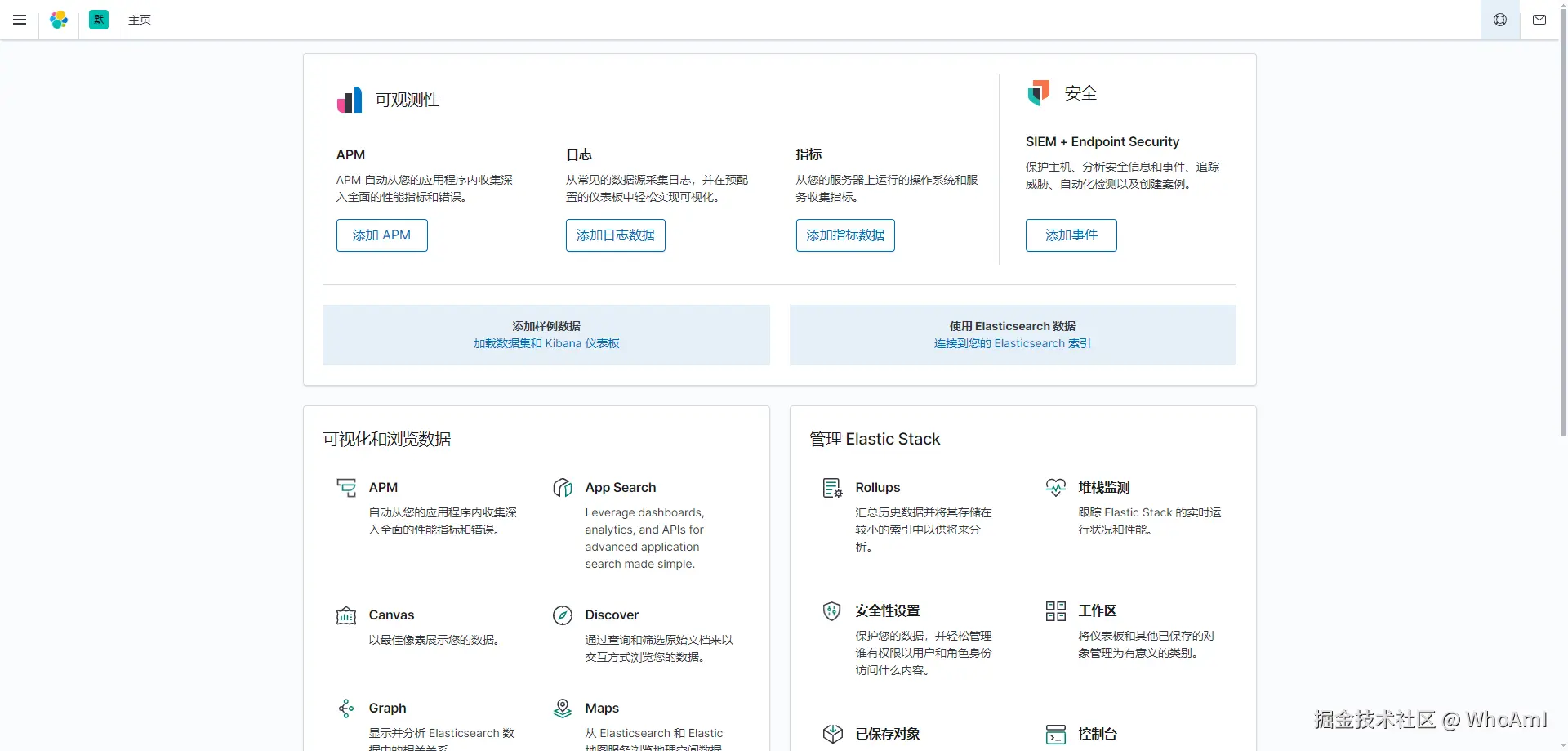Open the 控制台 title link
1568x751 pixels.
pyautogui.click(x=1098, y=734)
